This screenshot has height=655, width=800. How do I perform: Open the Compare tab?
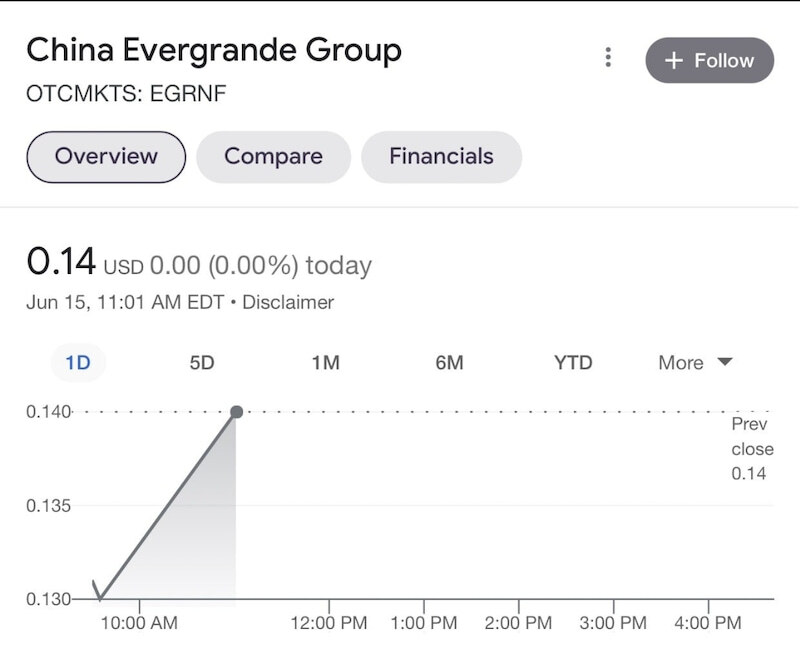pyautogui.click(x=273, y=157)
